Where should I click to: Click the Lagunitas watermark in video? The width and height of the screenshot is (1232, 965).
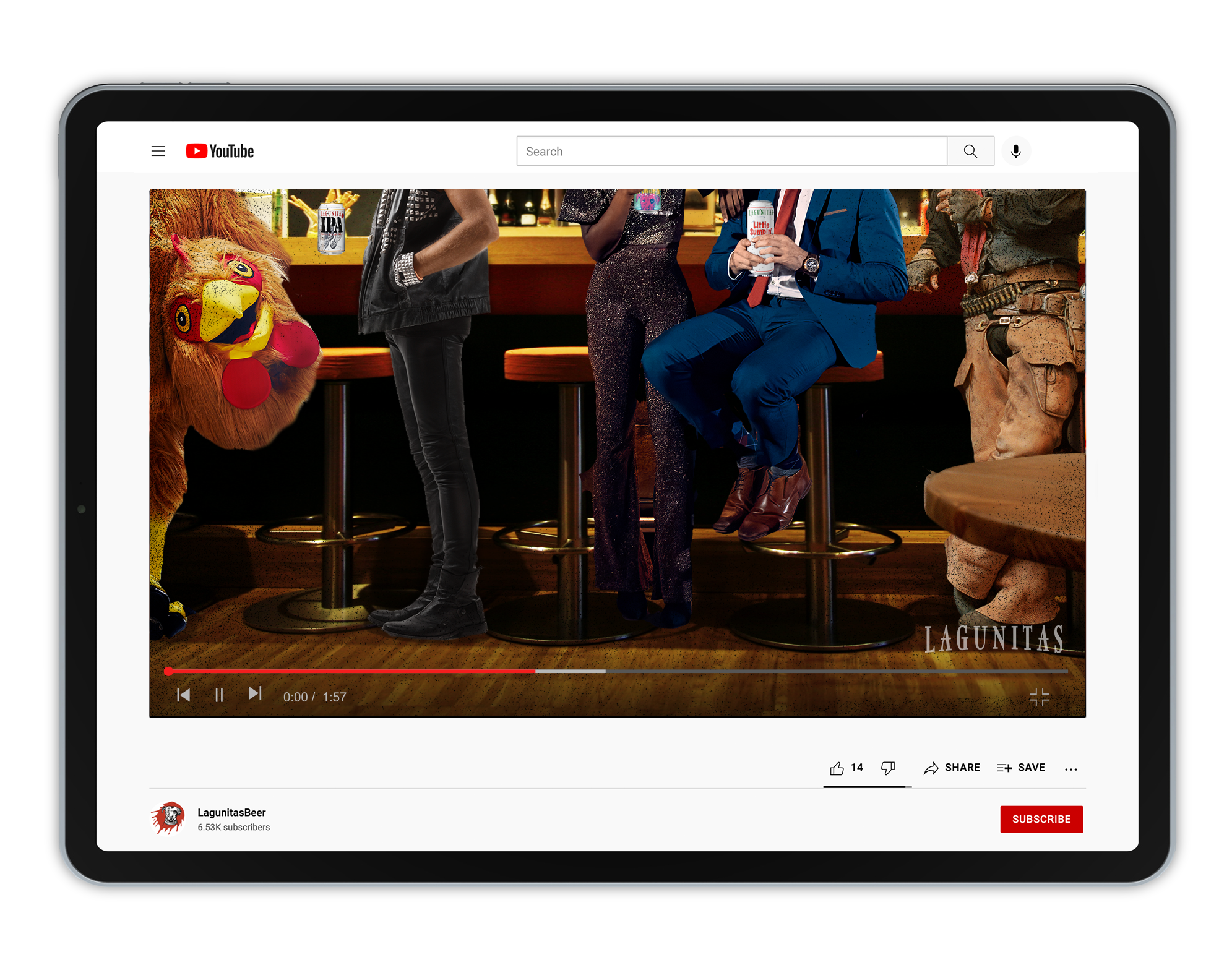[993, 638]
